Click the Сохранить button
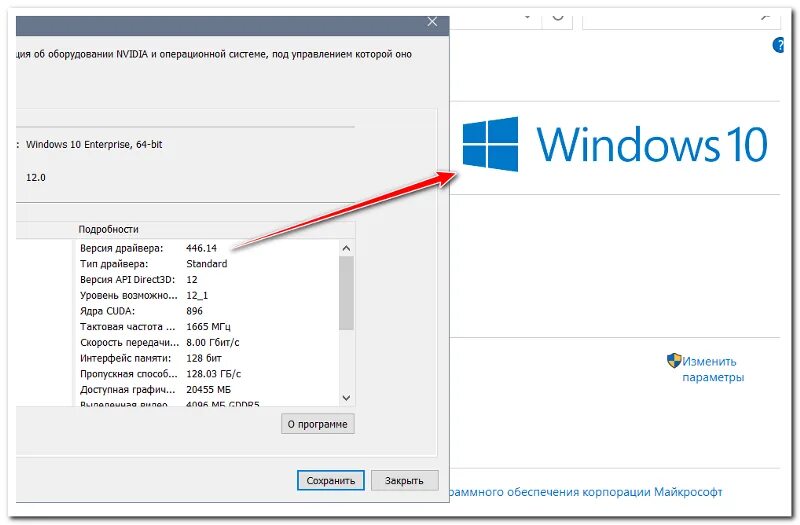Image resolution: width=800 pixels, height=525 pixels. pyautogui.click(x=331, y=480)
